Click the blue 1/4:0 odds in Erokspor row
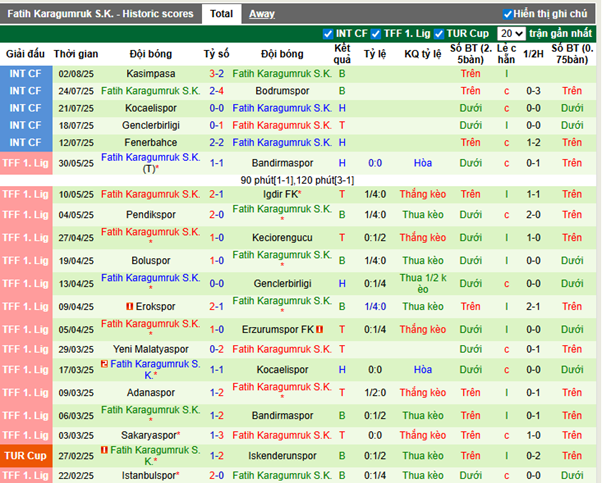 [375, 306]
